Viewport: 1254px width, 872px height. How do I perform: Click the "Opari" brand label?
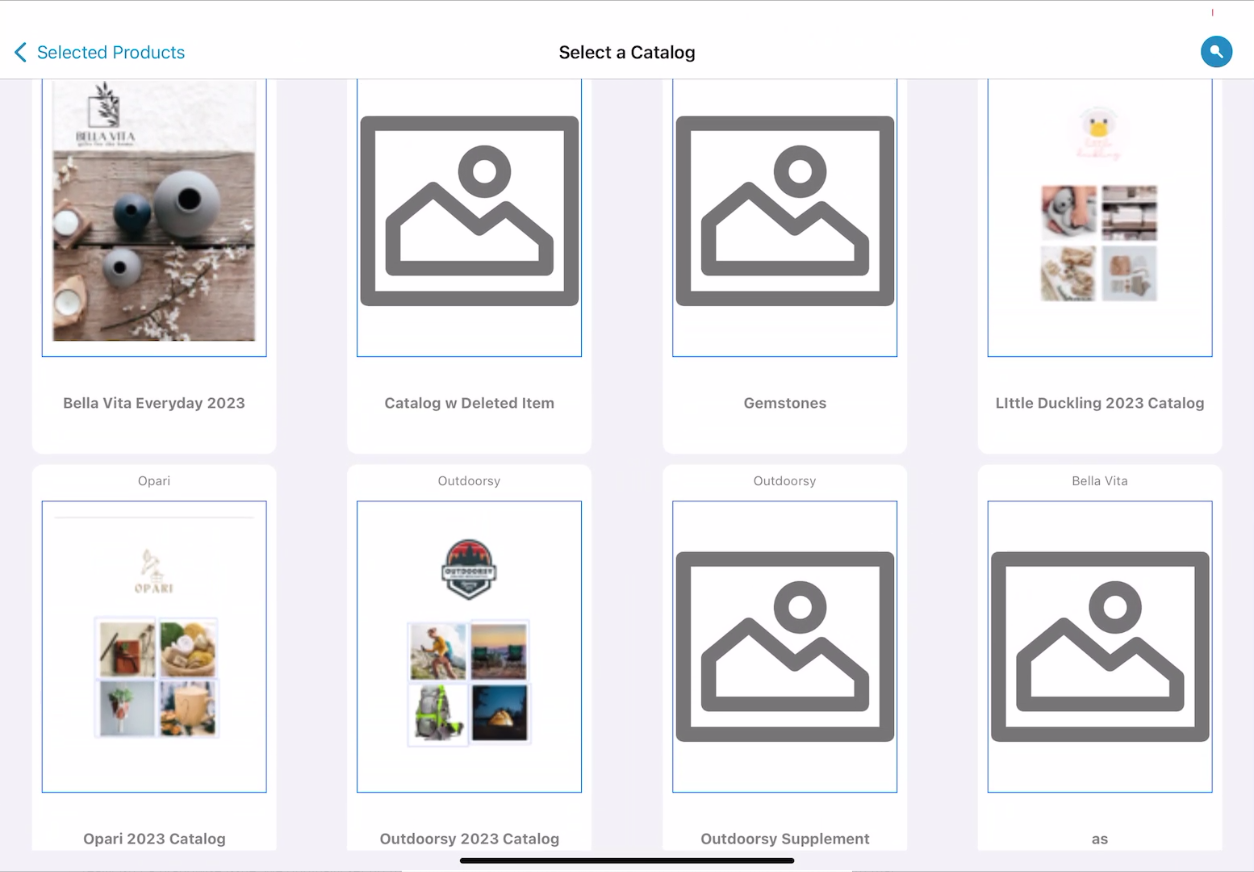click(154, 481)
